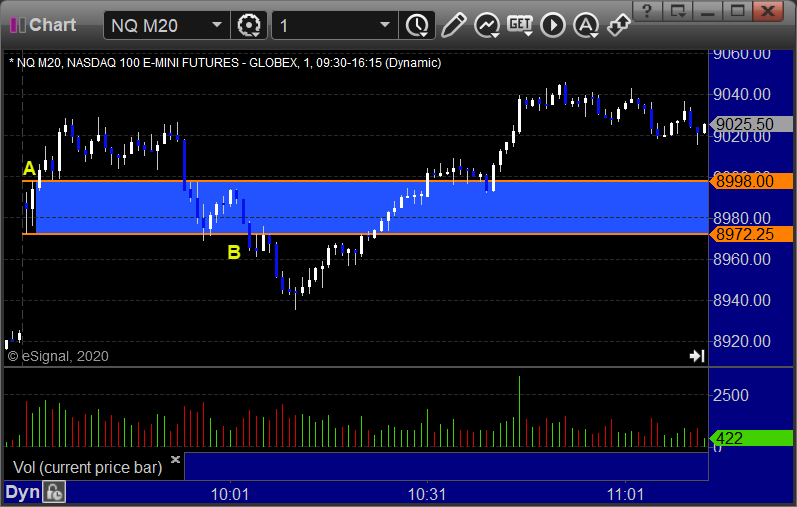Select the 8998.00 orange price marker

pyautogui.click(x=750, y=181)
